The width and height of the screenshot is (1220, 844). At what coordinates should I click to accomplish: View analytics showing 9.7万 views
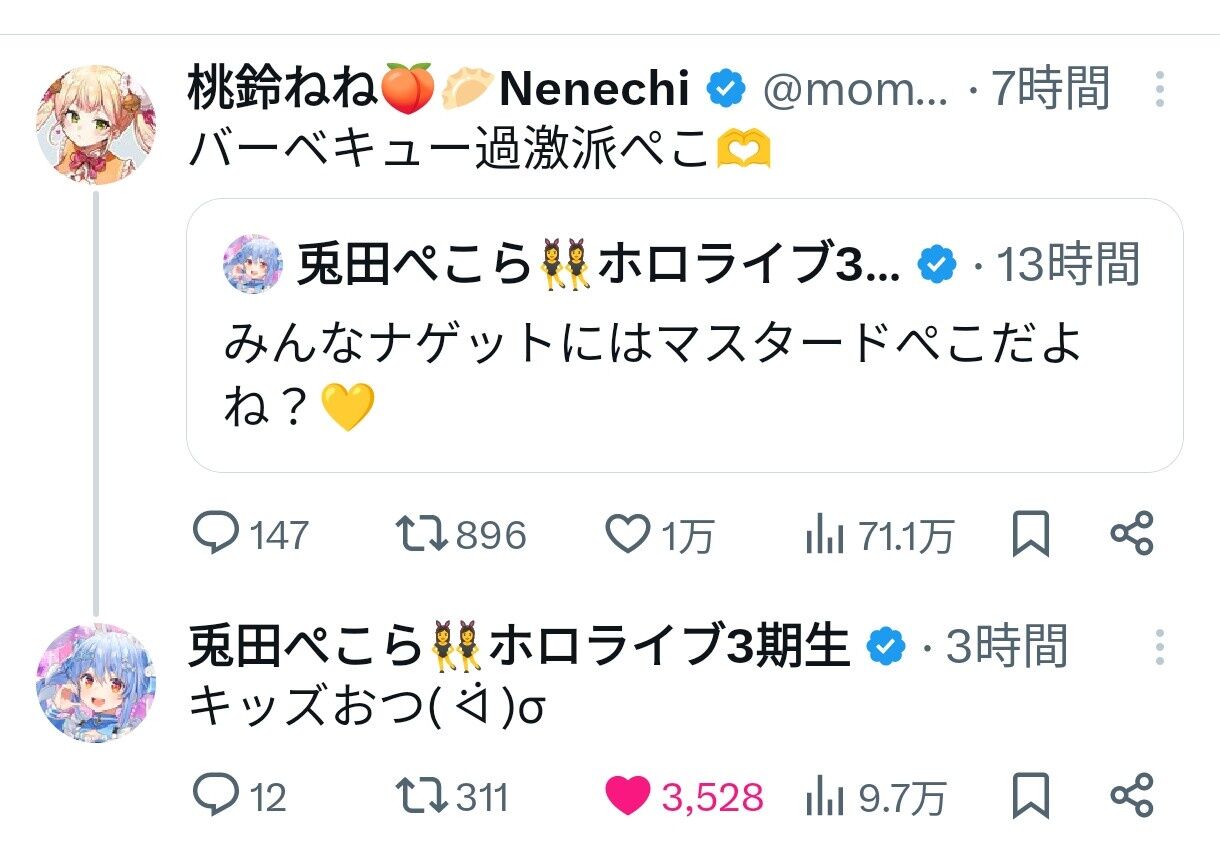click(x=822, y=797)
